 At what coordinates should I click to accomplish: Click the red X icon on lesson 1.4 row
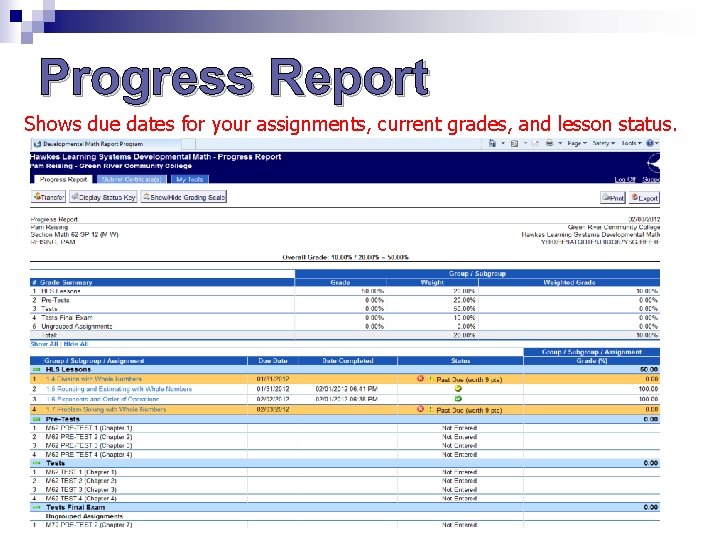[420, 379]
